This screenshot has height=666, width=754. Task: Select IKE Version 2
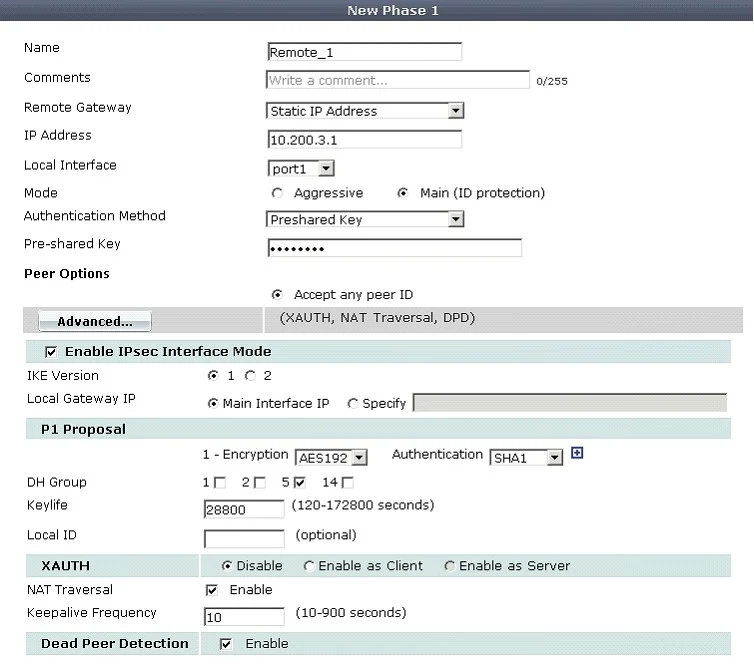click(250, 376)
